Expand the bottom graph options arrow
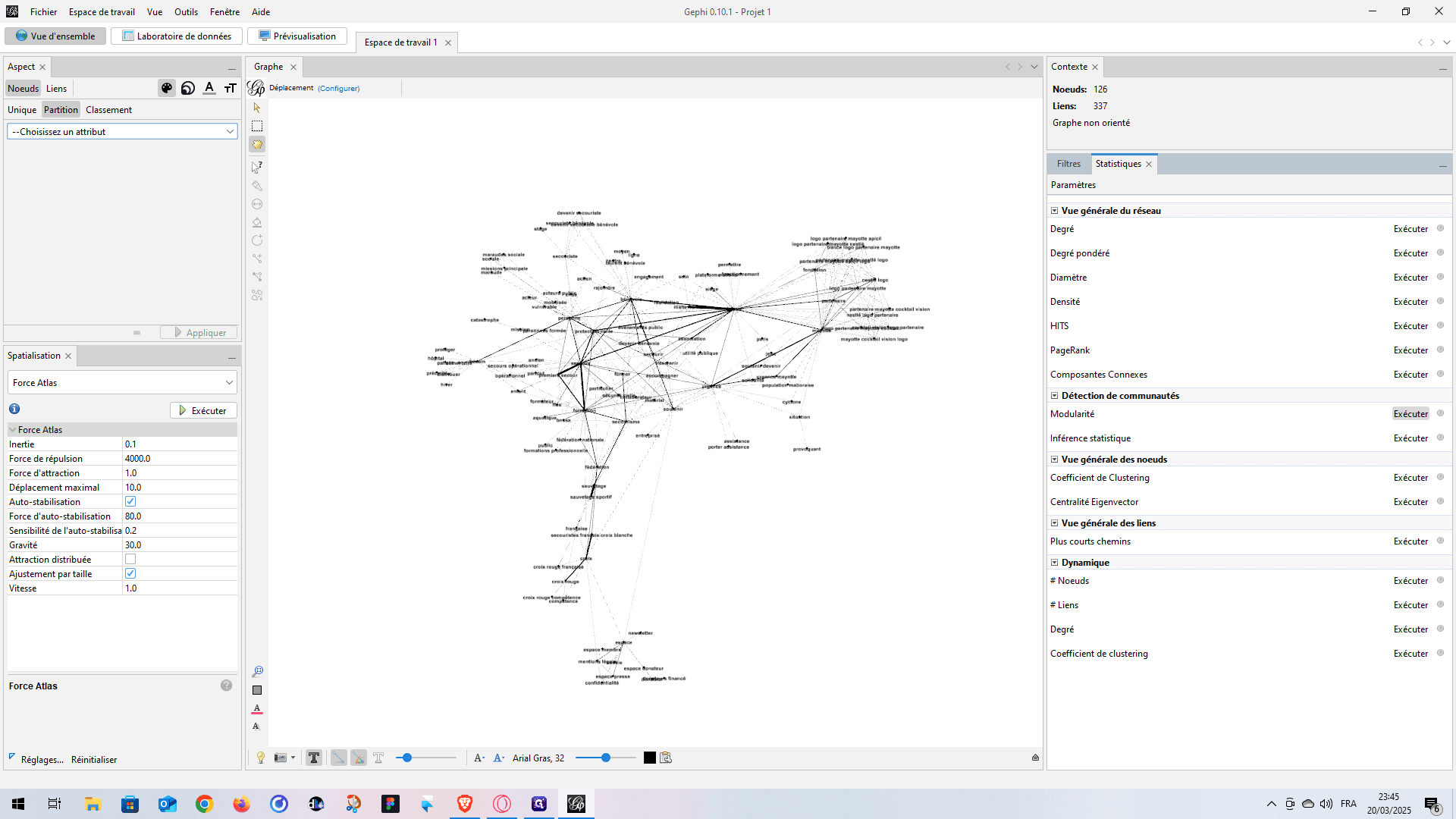 pyautogui.click(x=1035, y=758)
